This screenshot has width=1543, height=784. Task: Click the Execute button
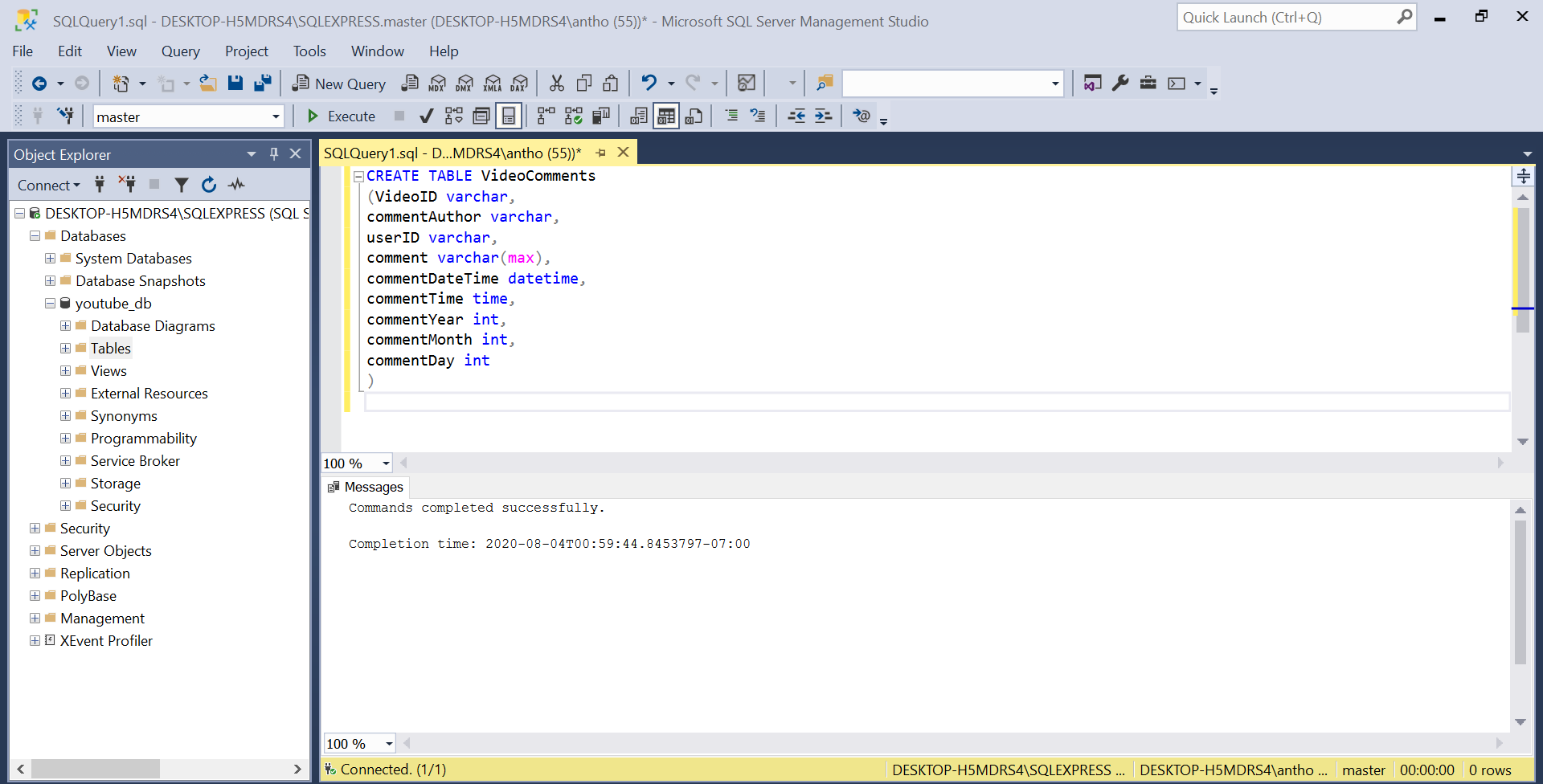point(342,116)
